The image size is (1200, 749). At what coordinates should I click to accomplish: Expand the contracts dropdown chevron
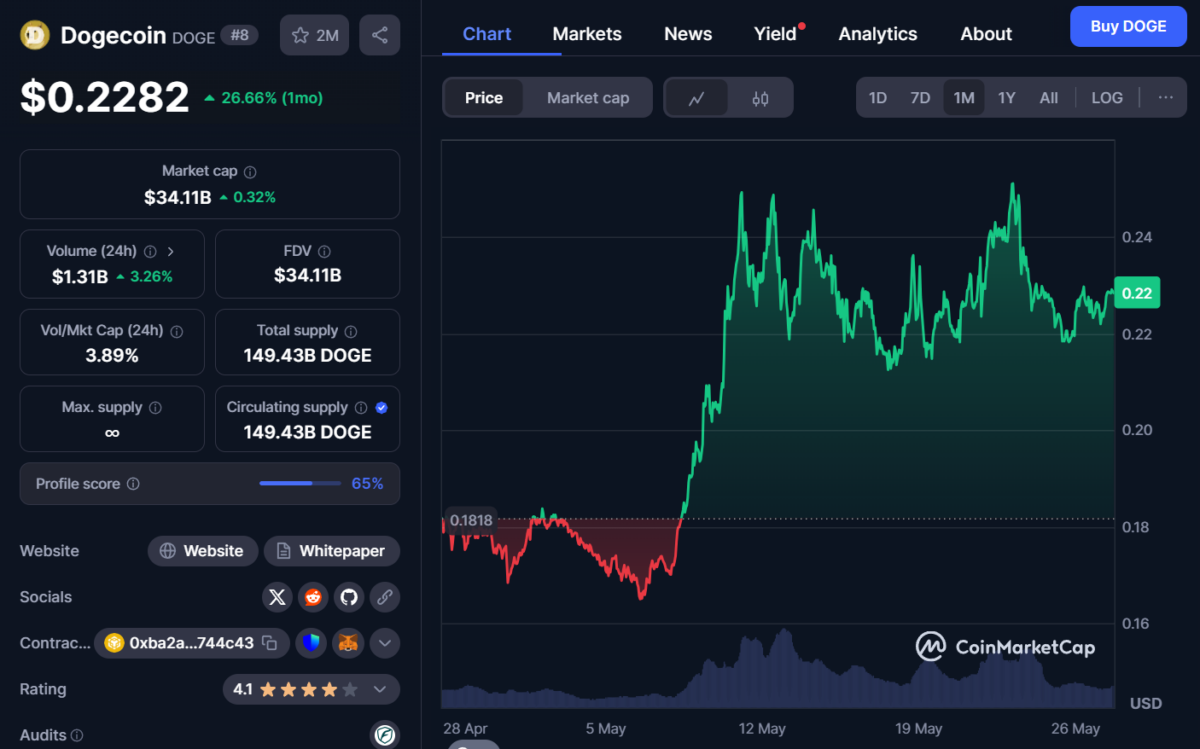(x=385, y=643)
